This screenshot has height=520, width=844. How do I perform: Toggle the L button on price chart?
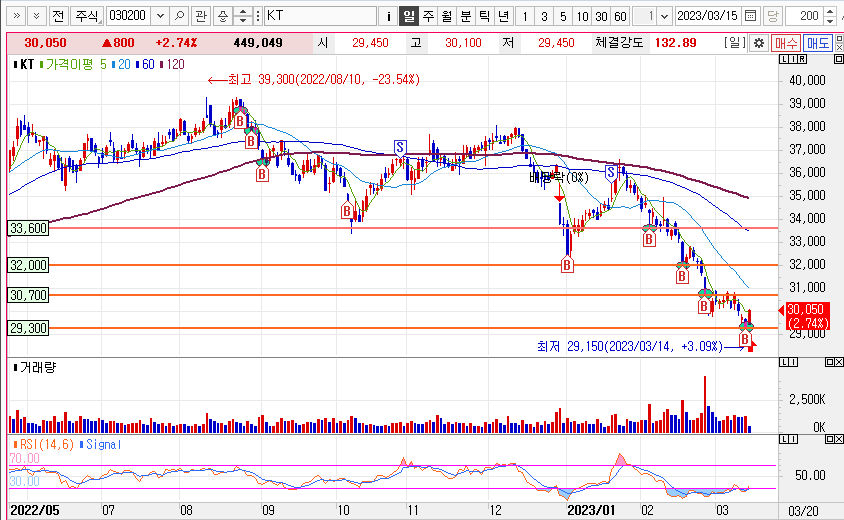coord(784,59)
